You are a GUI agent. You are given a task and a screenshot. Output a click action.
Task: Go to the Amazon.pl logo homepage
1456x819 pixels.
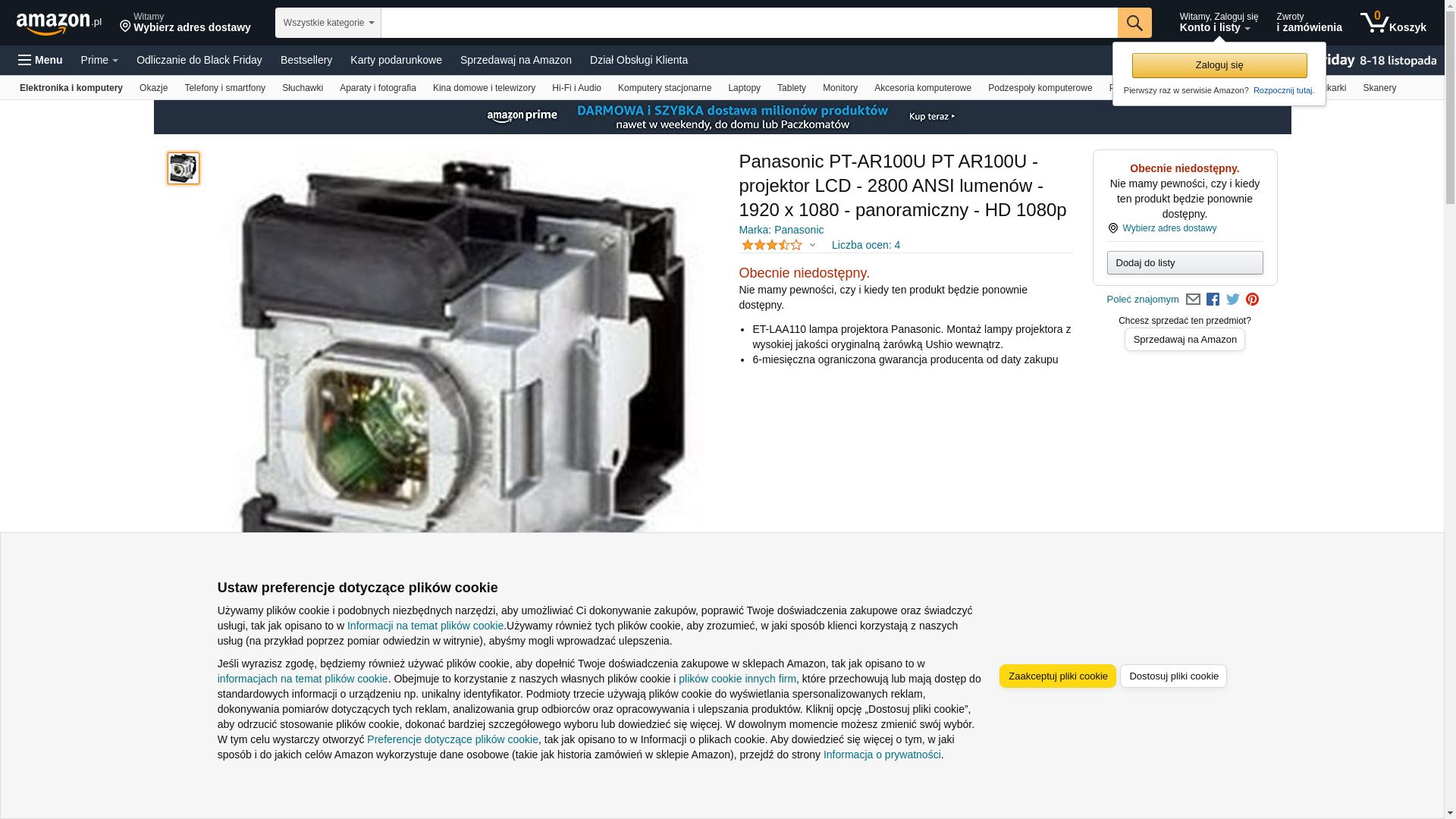point(58,24)
